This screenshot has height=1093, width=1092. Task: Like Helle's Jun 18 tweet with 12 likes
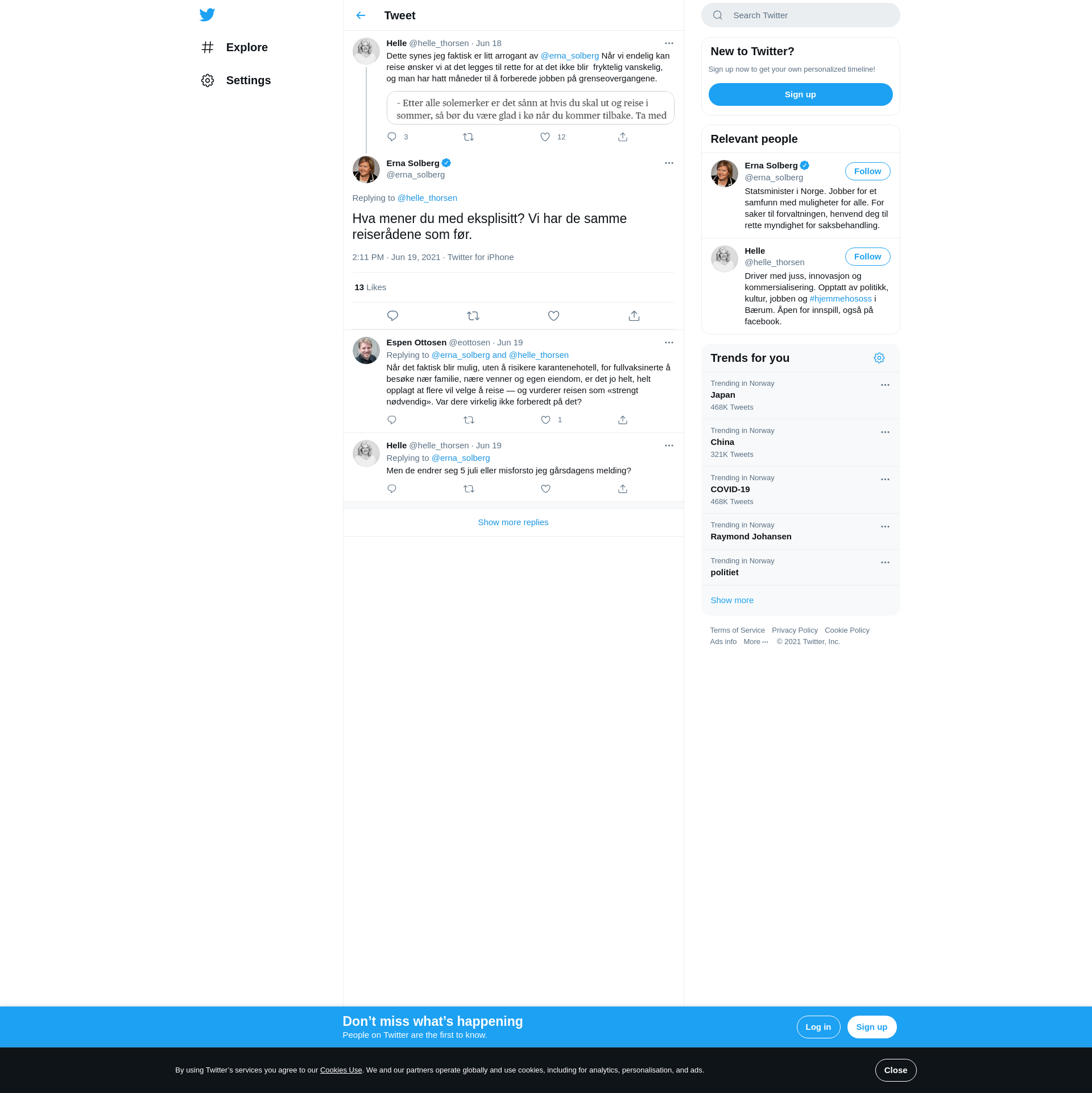click(x=545, y=137)
